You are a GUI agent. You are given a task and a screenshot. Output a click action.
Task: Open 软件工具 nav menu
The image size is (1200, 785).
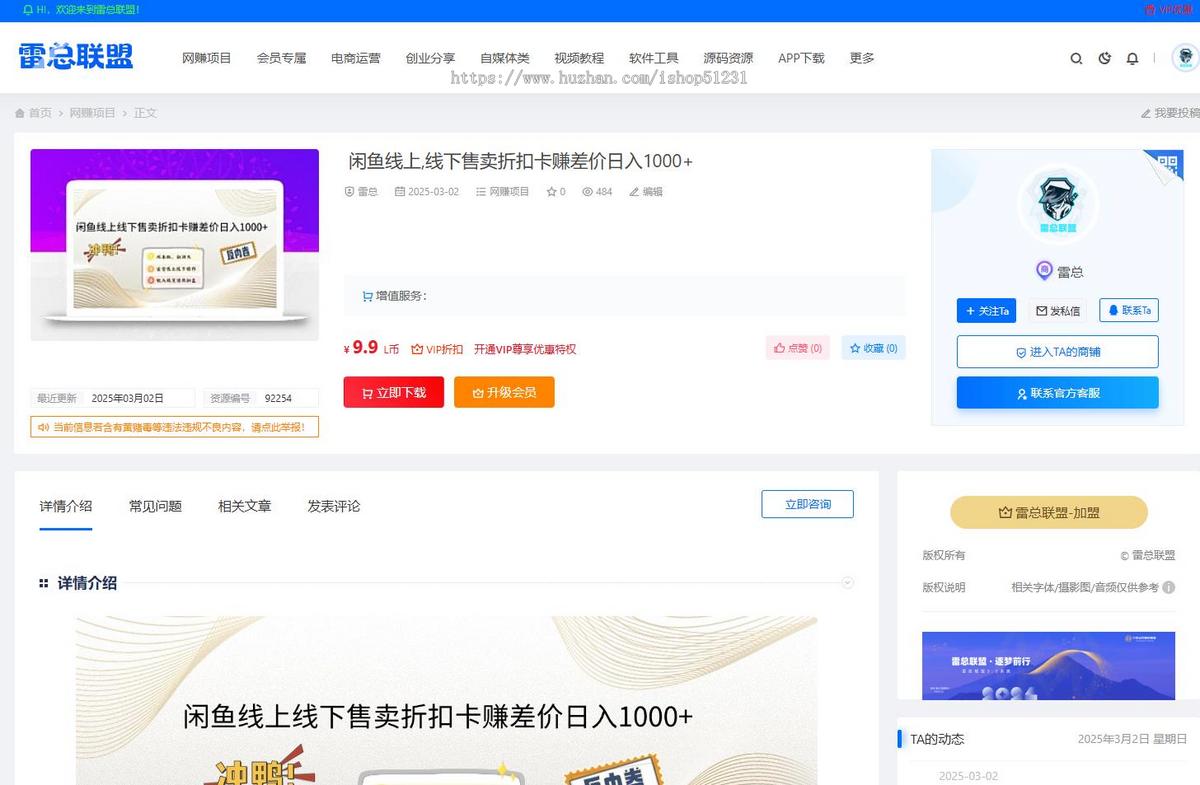654,58
